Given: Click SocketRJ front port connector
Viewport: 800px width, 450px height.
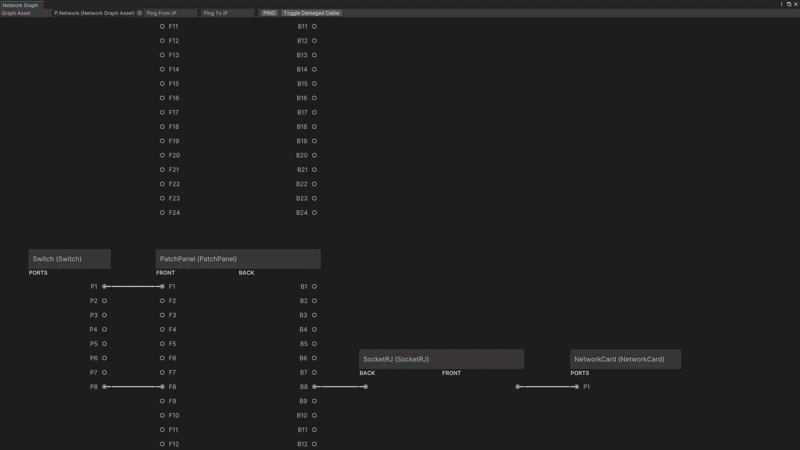Looking at the screenshot, I should 518,387.
